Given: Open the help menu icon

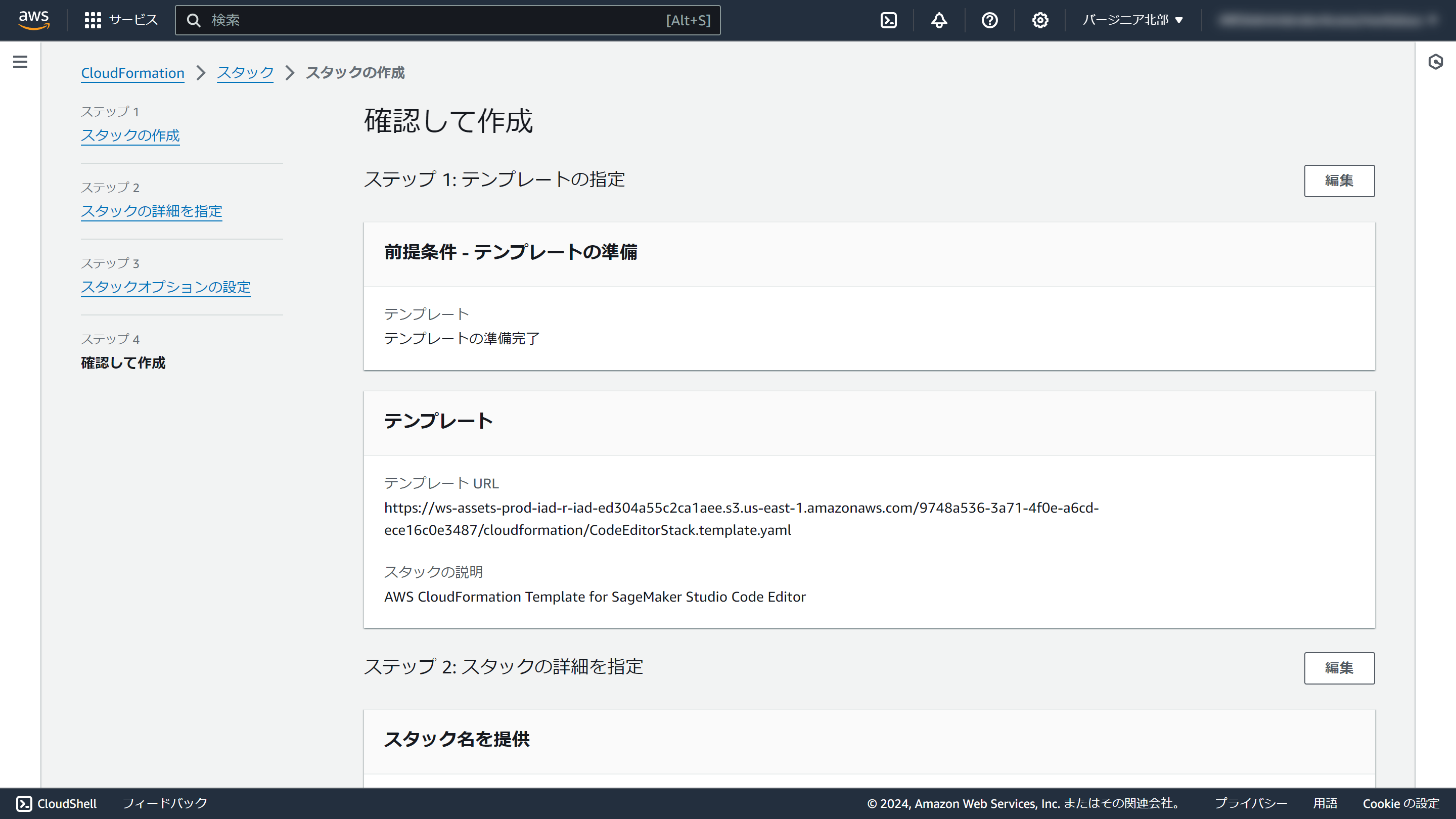Looking at the screenshot, I should pyautogui.click(x=989, y=20).
